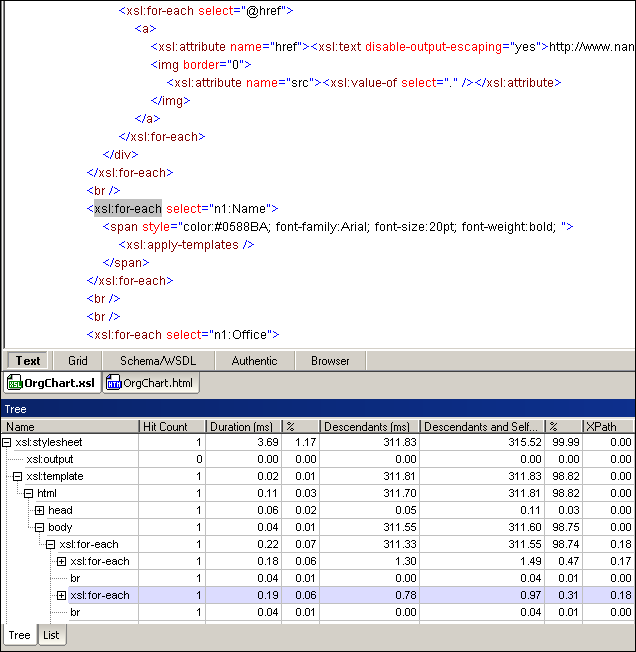Click the OrgChart.html file tab icon

point(114,384)
